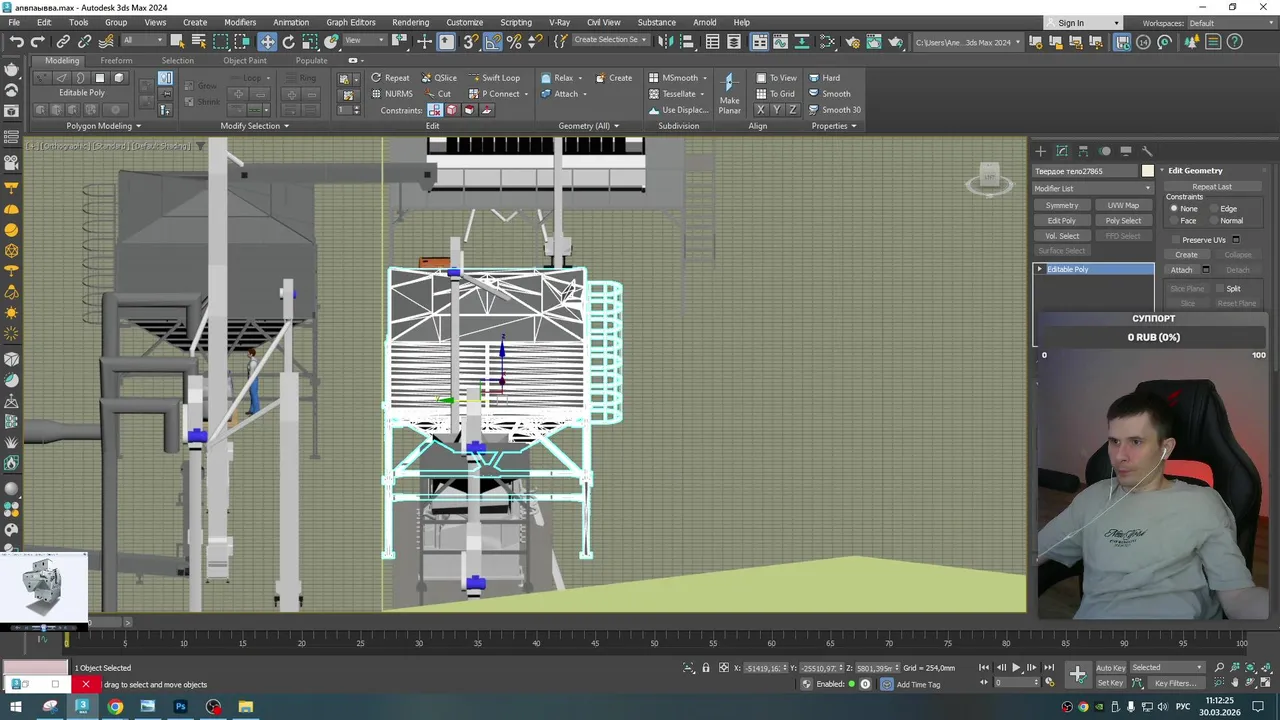Open the Mirror tool
Screen dimensions: 1280x720
tap(666, 41)
